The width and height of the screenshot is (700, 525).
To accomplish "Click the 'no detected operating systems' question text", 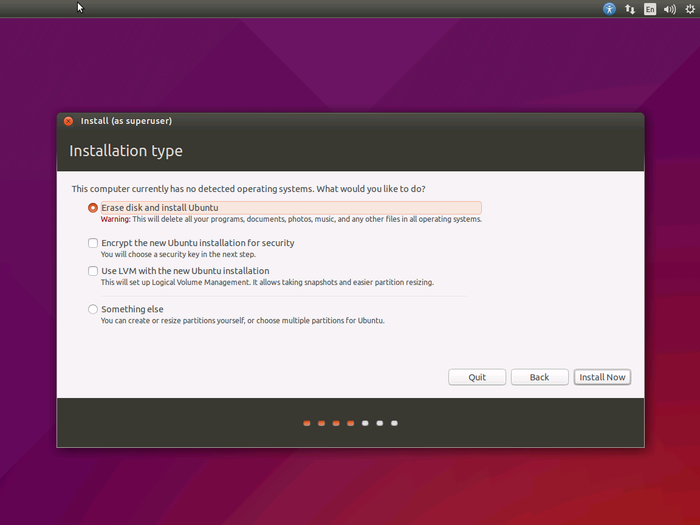I will [249, 189].
